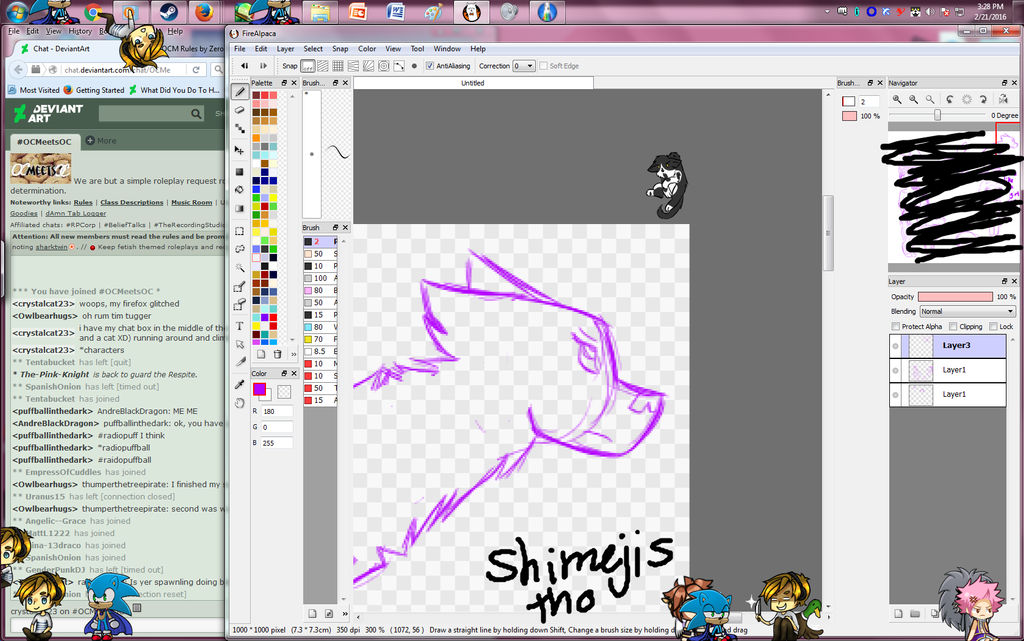Toggle visibility of middle Layer1
The image size is (1024, 641).
[895, 370]
